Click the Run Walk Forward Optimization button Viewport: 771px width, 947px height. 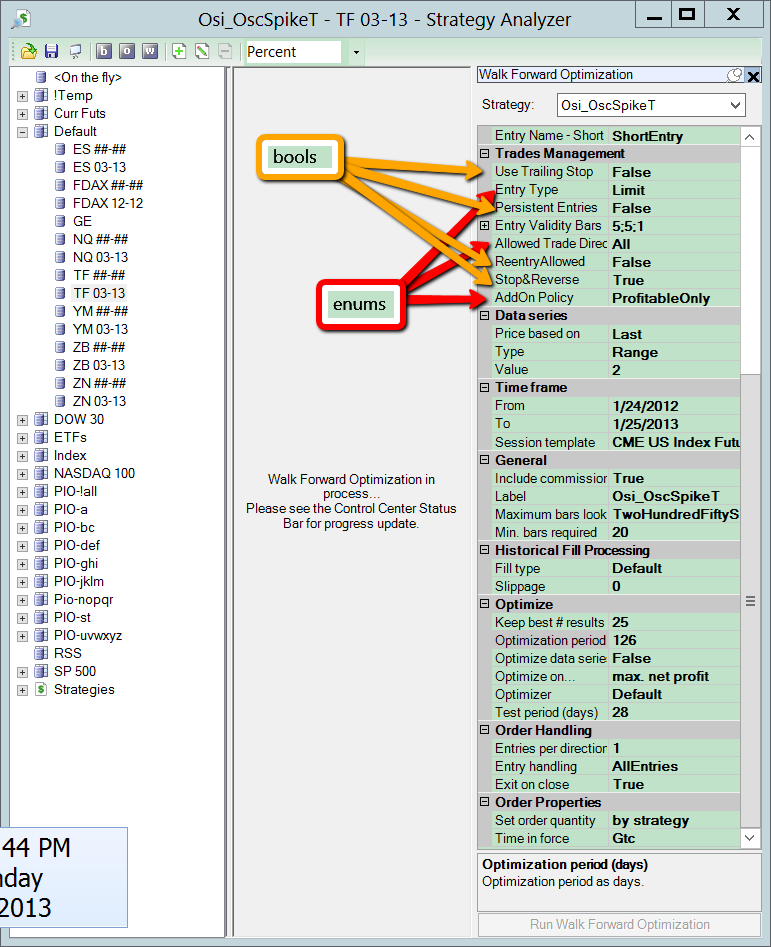pyautogui.click(x=619, y=925)
